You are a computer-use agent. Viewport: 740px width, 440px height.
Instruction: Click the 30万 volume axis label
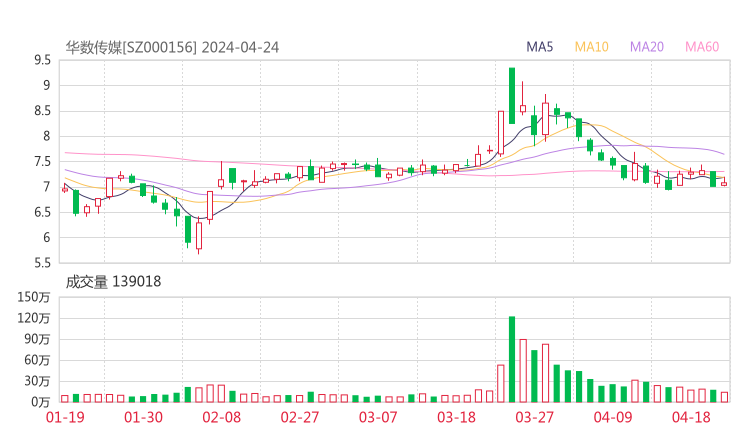click(37, 381)
